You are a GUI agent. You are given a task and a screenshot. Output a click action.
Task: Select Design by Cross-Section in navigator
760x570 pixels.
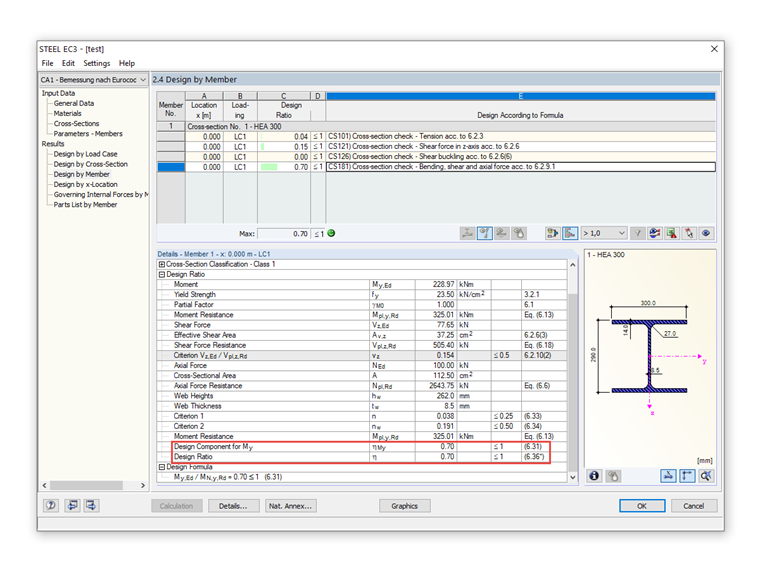coord(90,164)
